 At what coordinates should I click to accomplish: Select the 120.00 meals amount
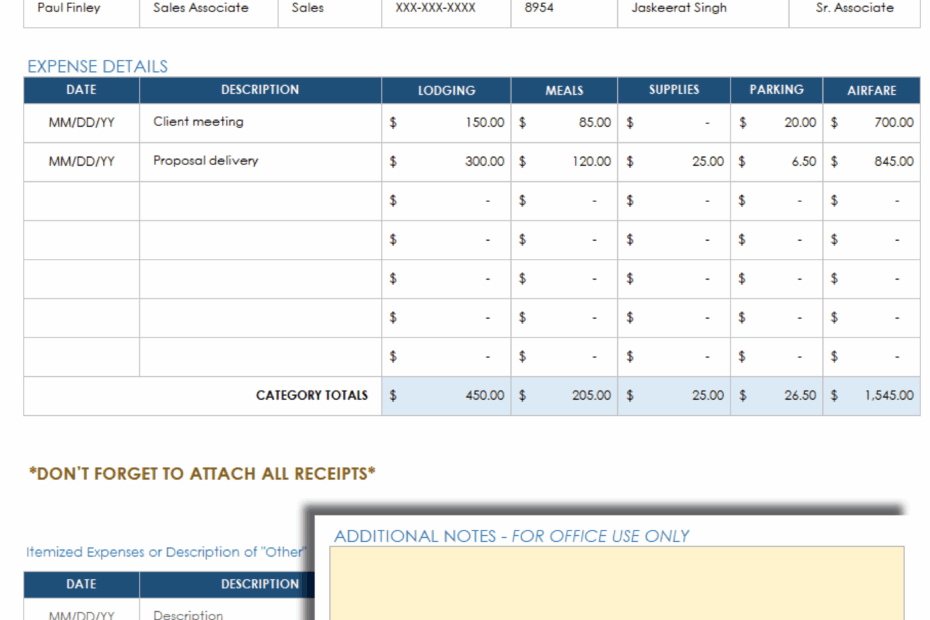coord(591,161)
